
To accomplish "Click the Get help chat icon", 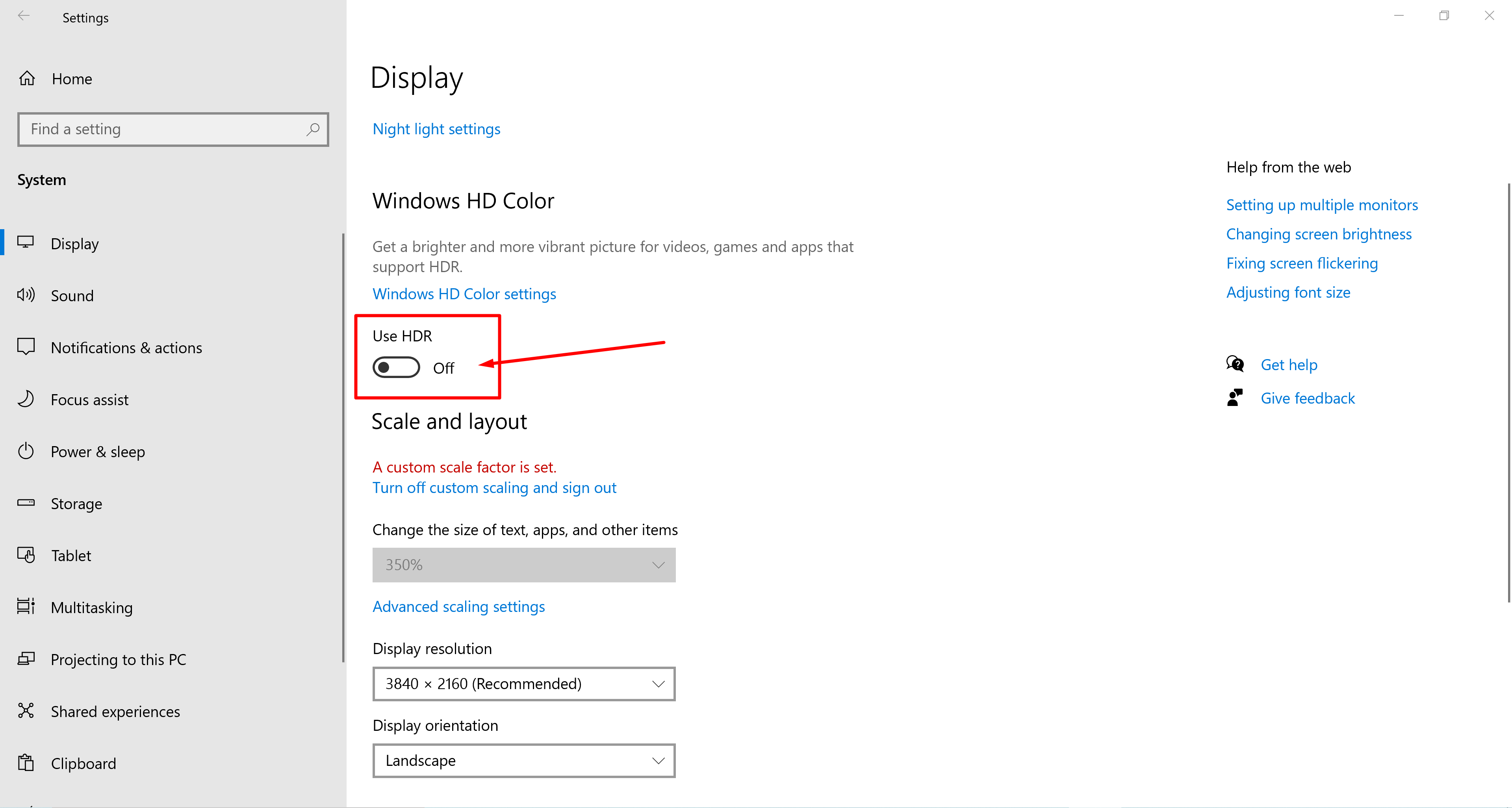I will 1235,364.
